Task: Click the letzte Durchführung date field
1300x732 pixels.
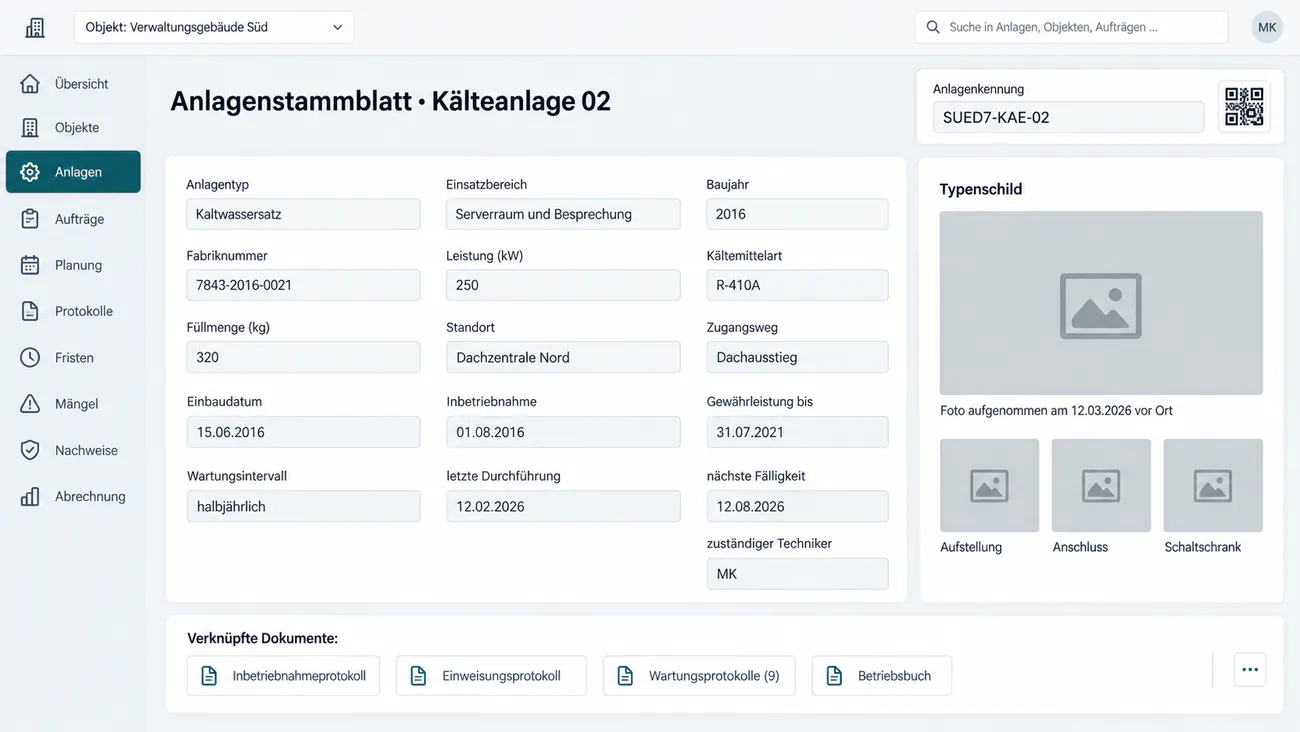Action: [x=563, y=506]
